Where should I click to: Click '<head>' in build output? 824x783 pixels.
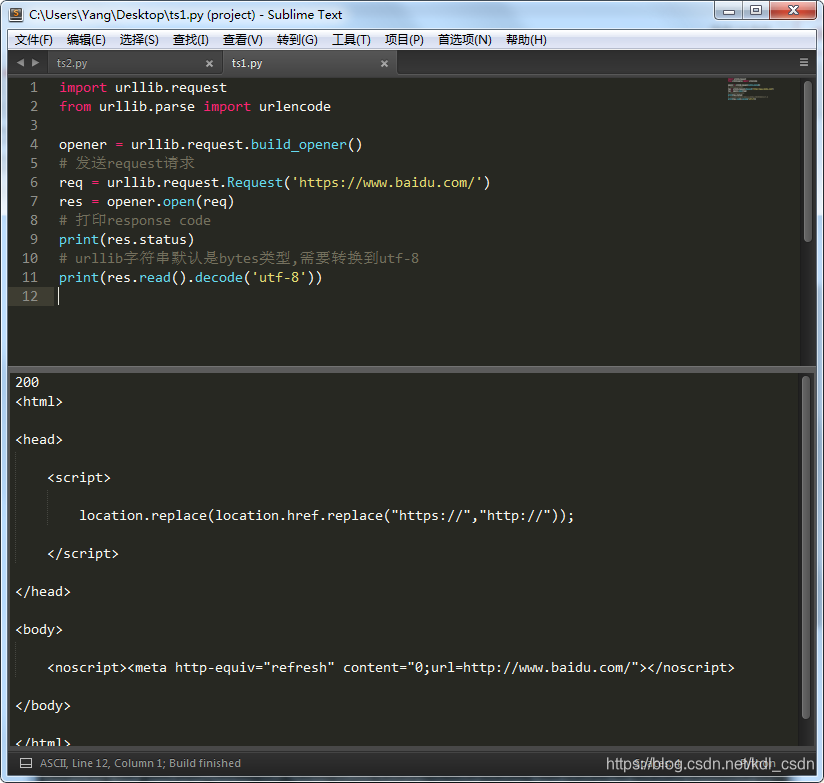tap(39, 440)
